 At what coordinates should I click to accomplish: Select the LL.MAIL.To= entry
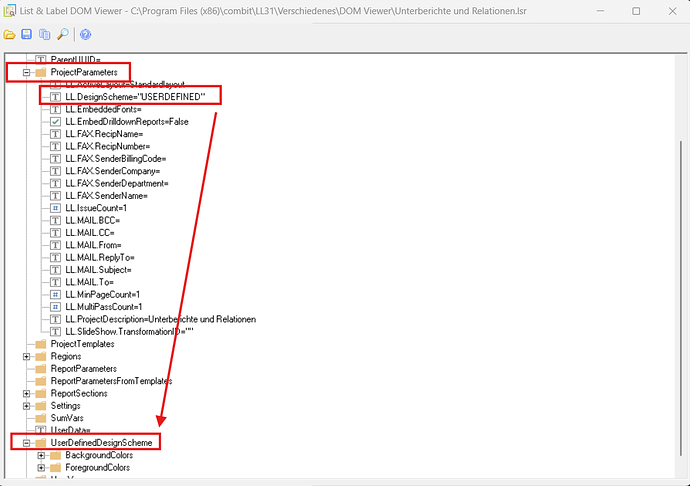point(89,282)
